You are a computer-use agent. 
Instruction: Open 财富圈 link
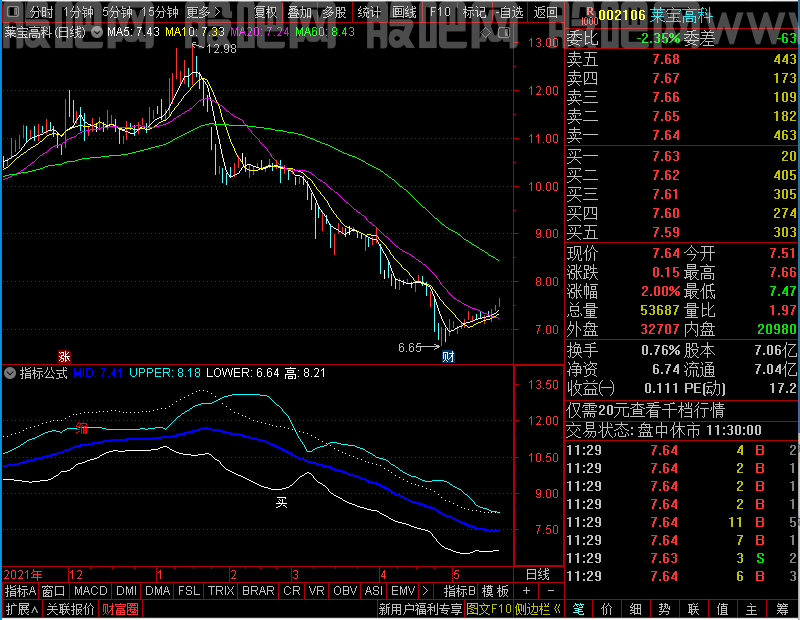tap(120, 609)
